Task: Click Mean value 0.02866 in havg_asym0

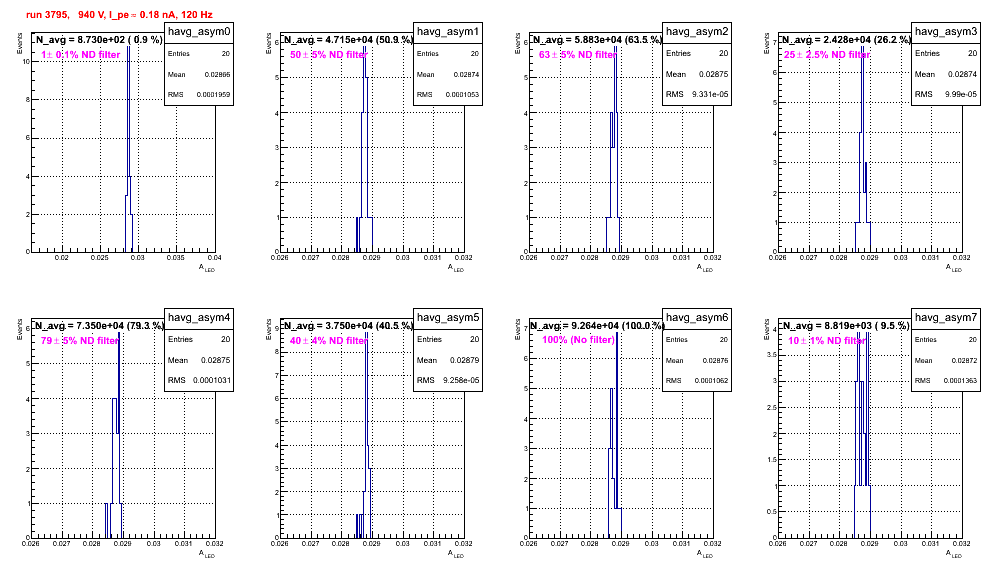Action: coord(217,75)
